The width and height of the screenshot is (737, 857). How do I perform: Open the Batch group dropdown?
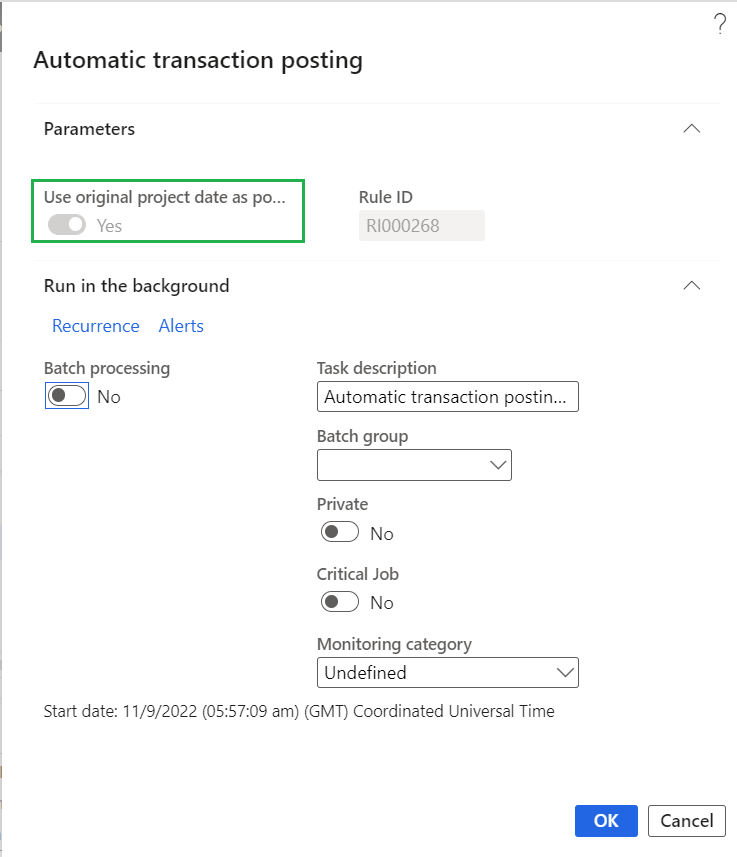point(498,465)
